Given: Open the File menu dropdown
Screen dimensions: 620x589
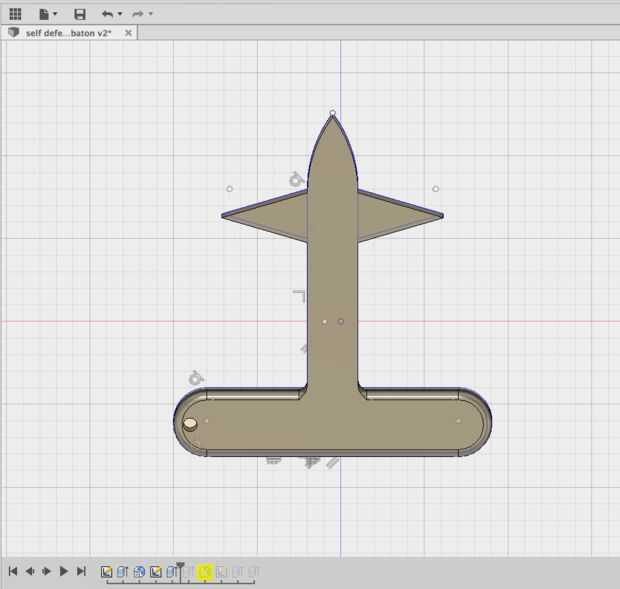Looking at the screenshot, I should click(x=48, y=14).
